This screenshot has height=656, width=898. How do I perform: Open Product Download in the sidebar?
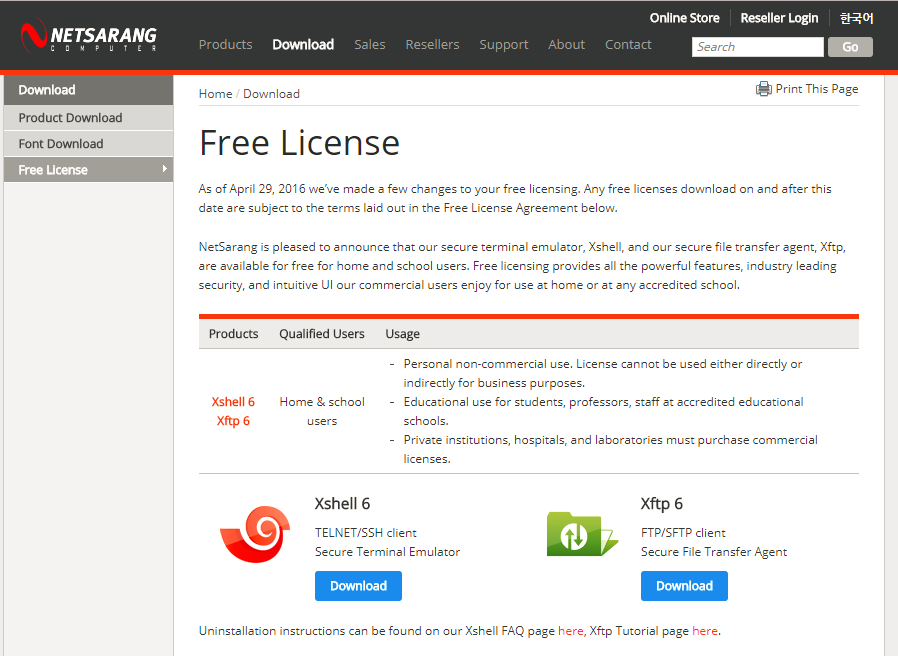(x=88, y=117)
